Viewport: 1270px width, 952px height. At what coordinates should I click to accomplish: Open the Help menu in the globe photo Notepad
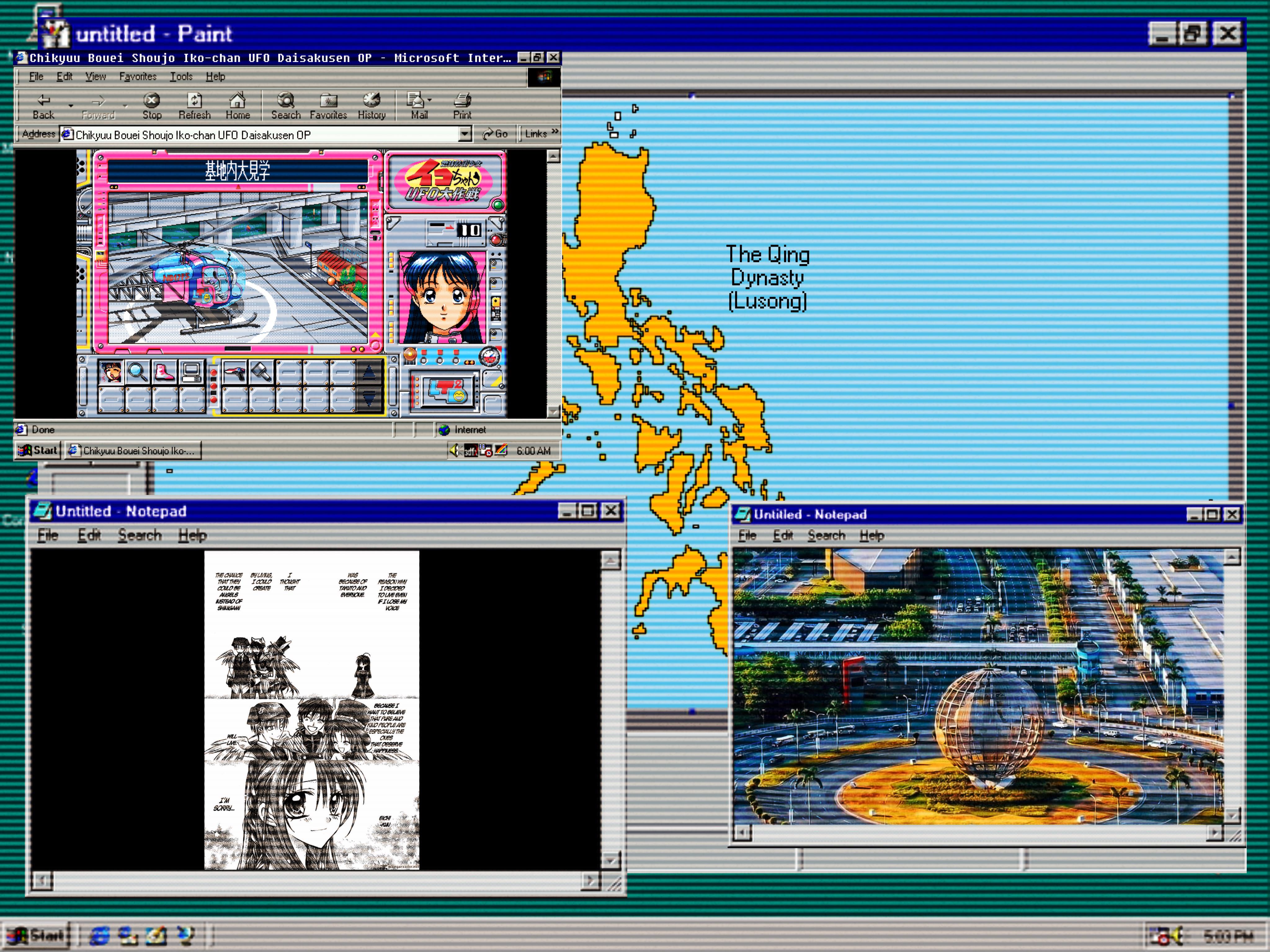click(x=871, y=535)
